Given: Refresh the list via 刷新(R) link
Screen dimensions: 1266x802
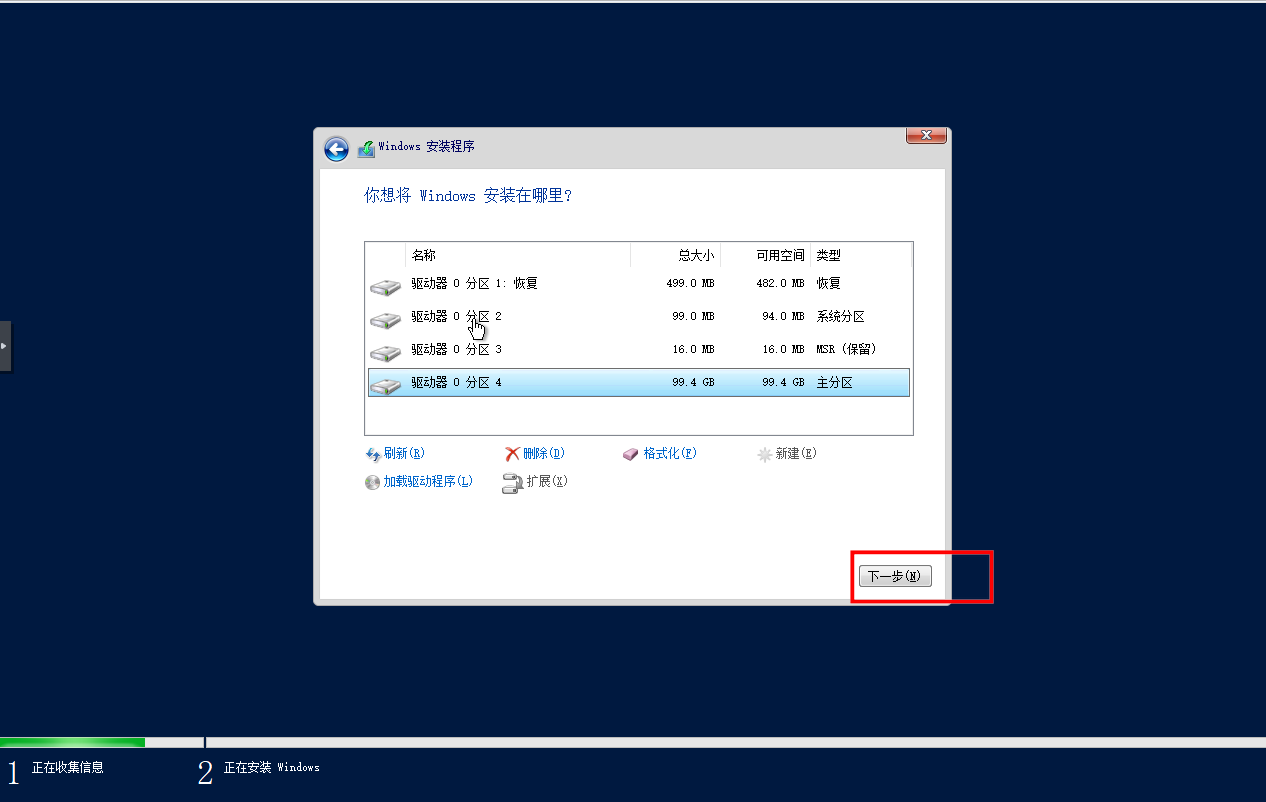Looking at the screenshot, I should click(x=404, y=454).
